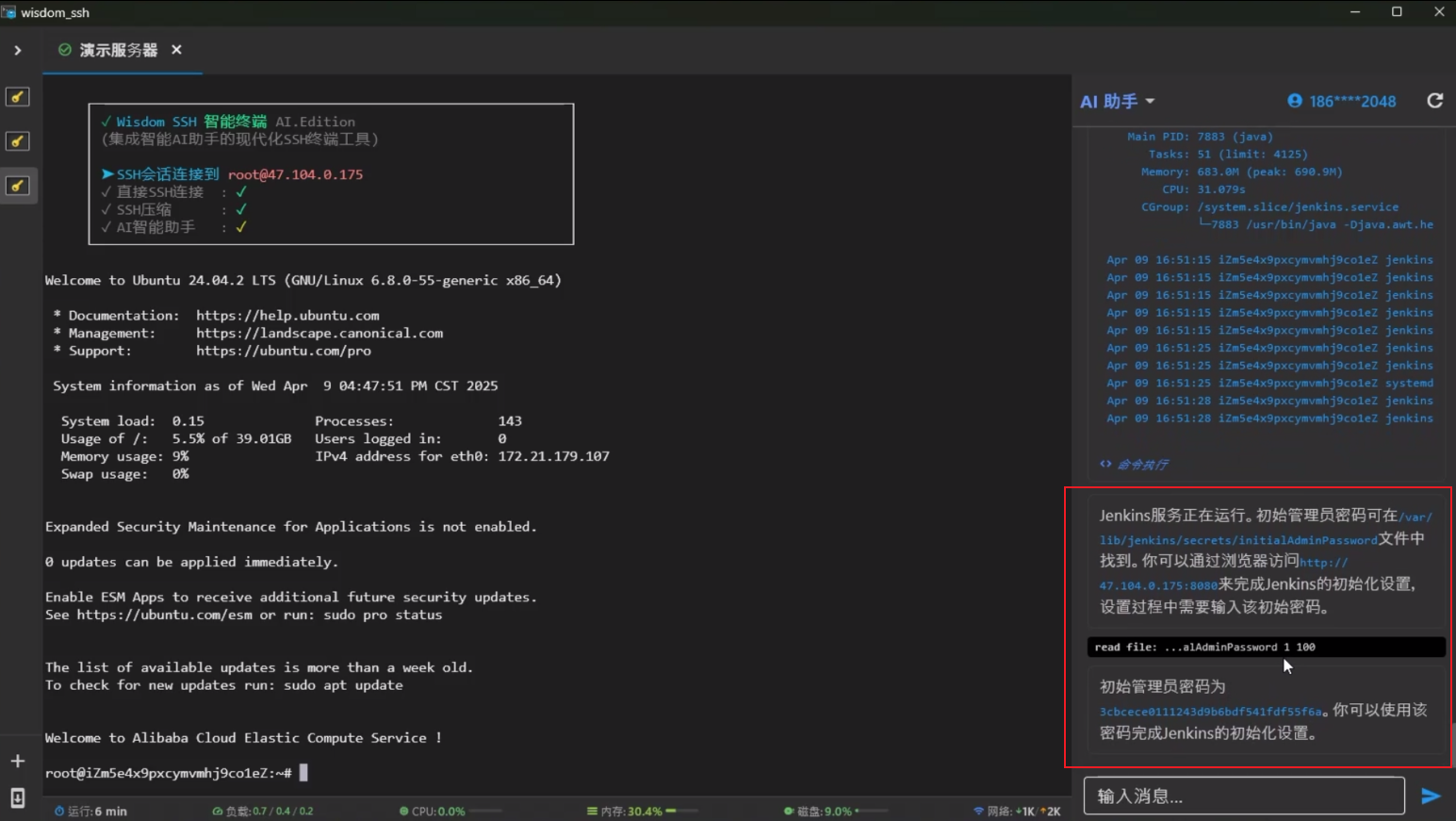
Task: Refresh the AI assistant conversation
Action: coord(1434,101)
